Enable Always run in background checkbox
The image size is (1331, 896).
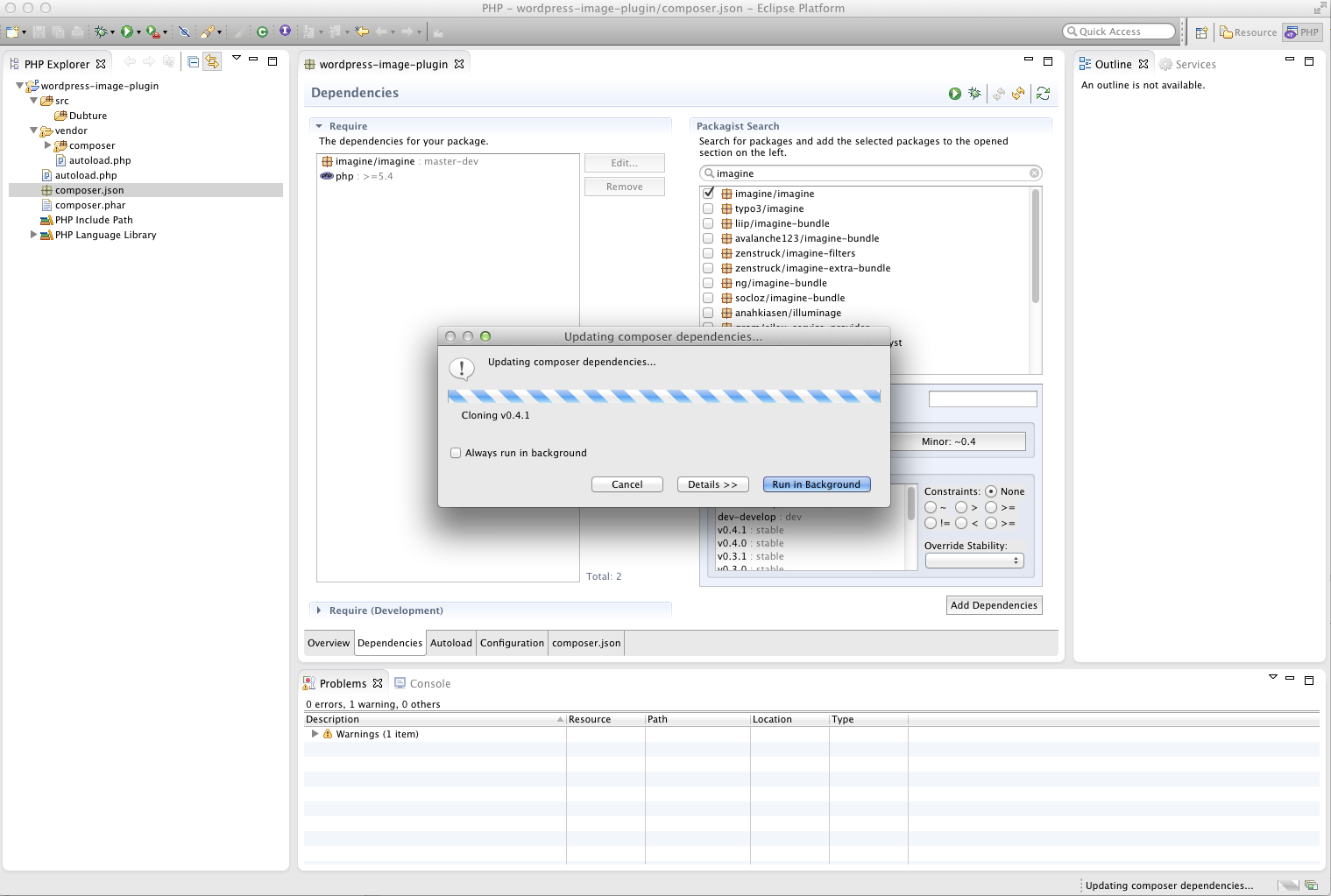(x=455, y=453)
